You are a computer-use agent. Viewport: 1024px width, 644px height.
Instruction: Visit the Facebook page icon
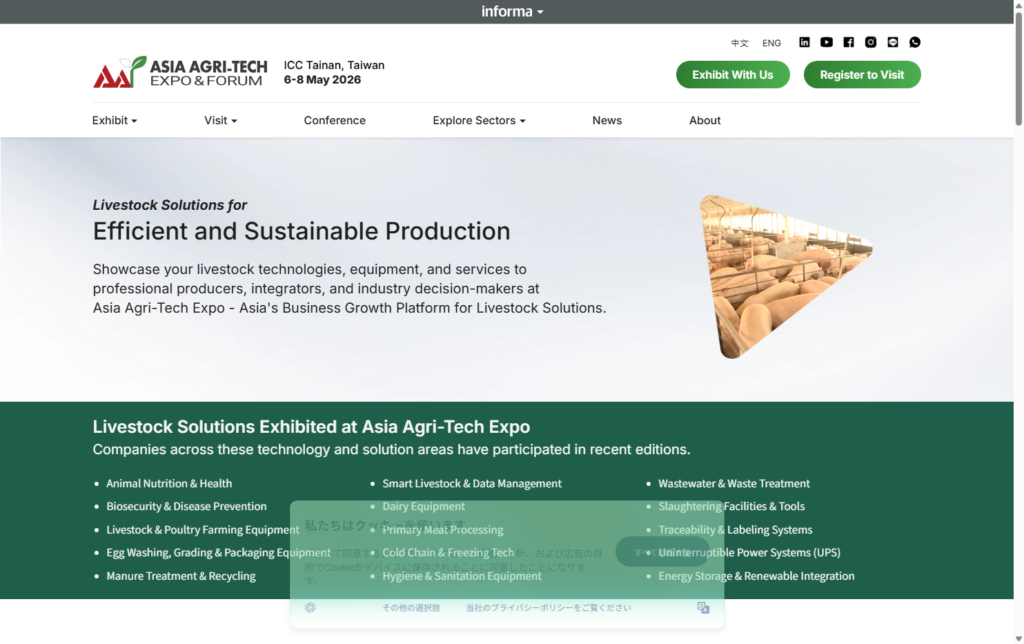848,42
